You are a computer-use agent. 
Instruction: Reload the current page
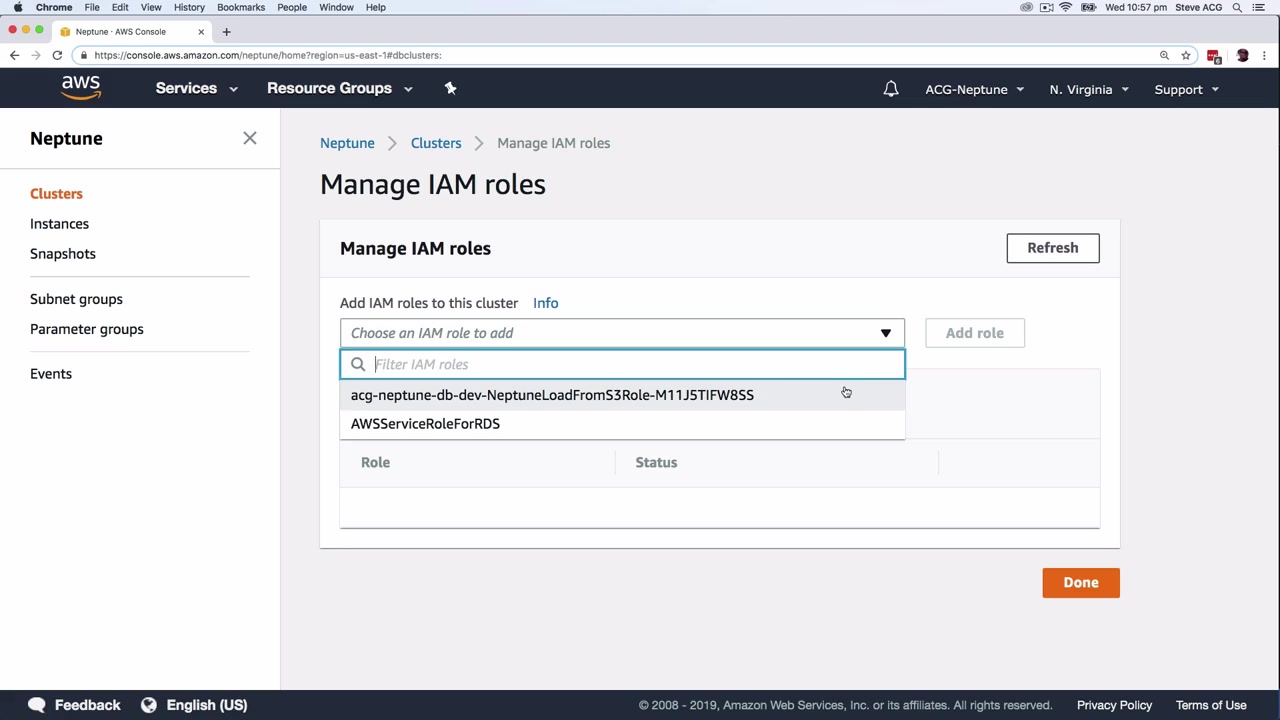(x=57, y=55)
